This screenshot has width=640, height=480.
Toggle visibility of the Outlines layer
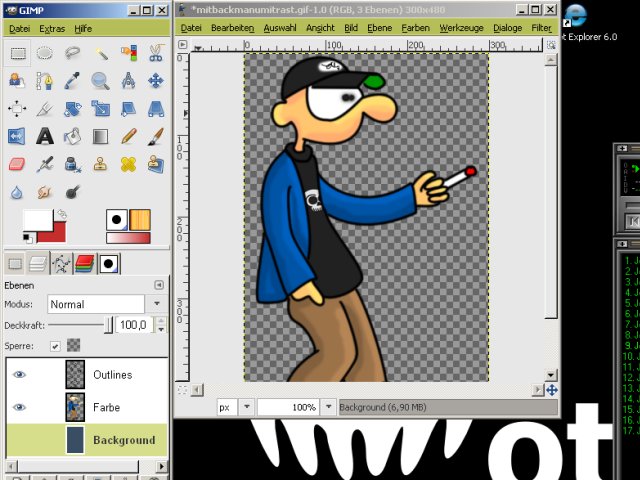pyautogui.click(x=19, y=374)
